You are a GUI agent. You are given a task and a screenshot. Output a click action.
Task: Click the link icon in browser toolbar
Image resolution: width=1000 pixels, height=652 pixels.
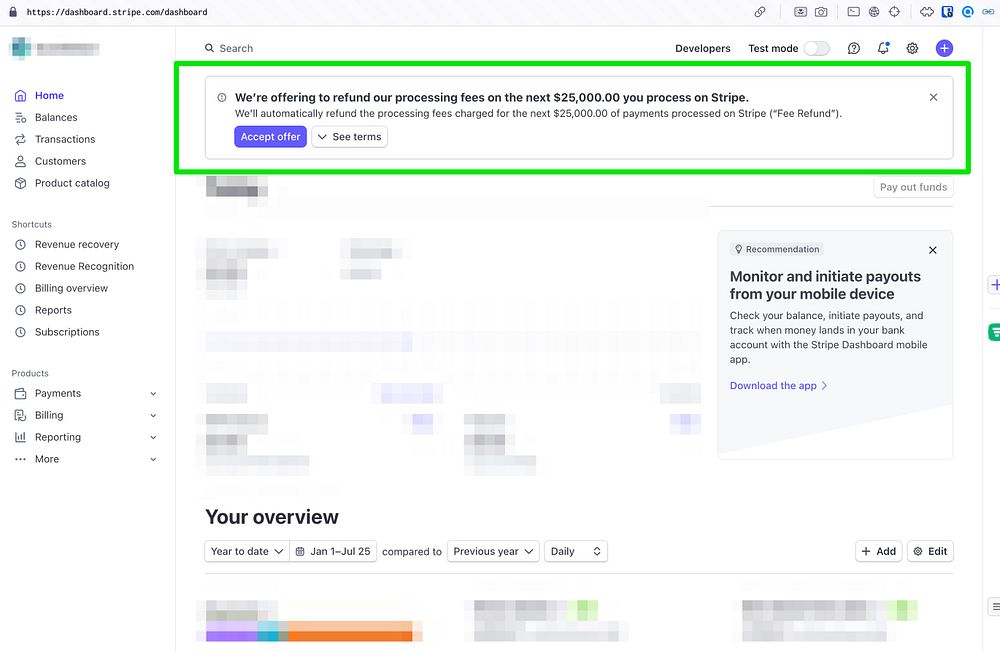pos(760,11)
